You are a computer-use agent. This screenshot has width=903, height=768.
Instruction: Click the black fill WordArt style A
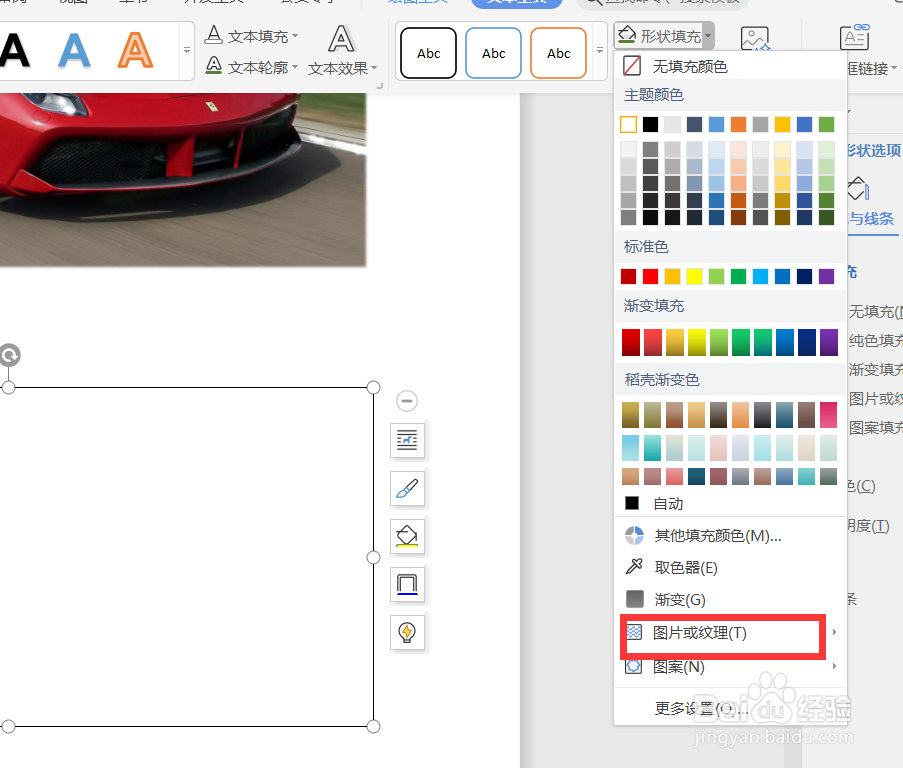[x=14, y=50]
